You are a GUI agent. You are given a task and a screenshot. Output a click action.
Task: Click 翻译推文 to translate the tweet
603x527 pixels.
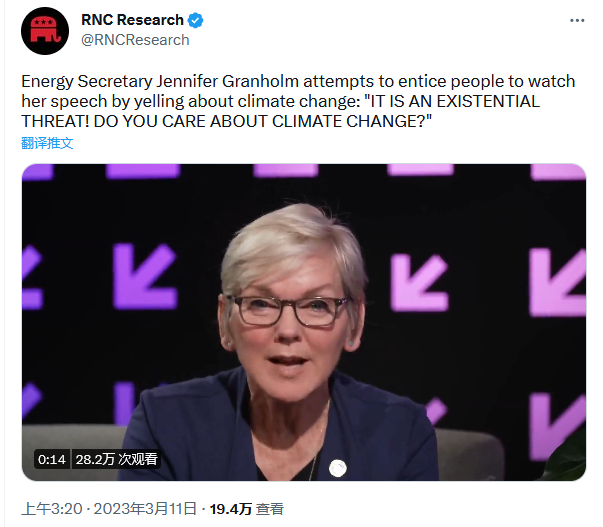tap(47, 143)
